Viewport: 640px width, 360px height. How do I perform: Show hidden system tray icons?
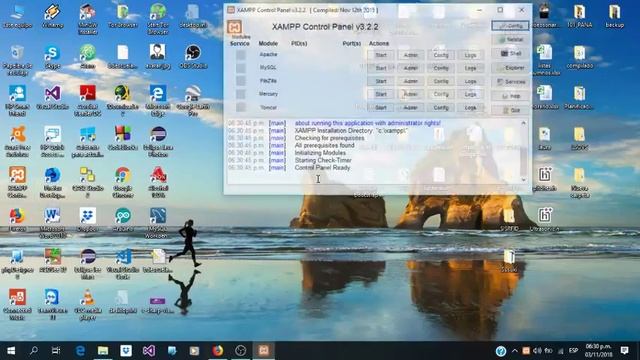pos(514,351)
